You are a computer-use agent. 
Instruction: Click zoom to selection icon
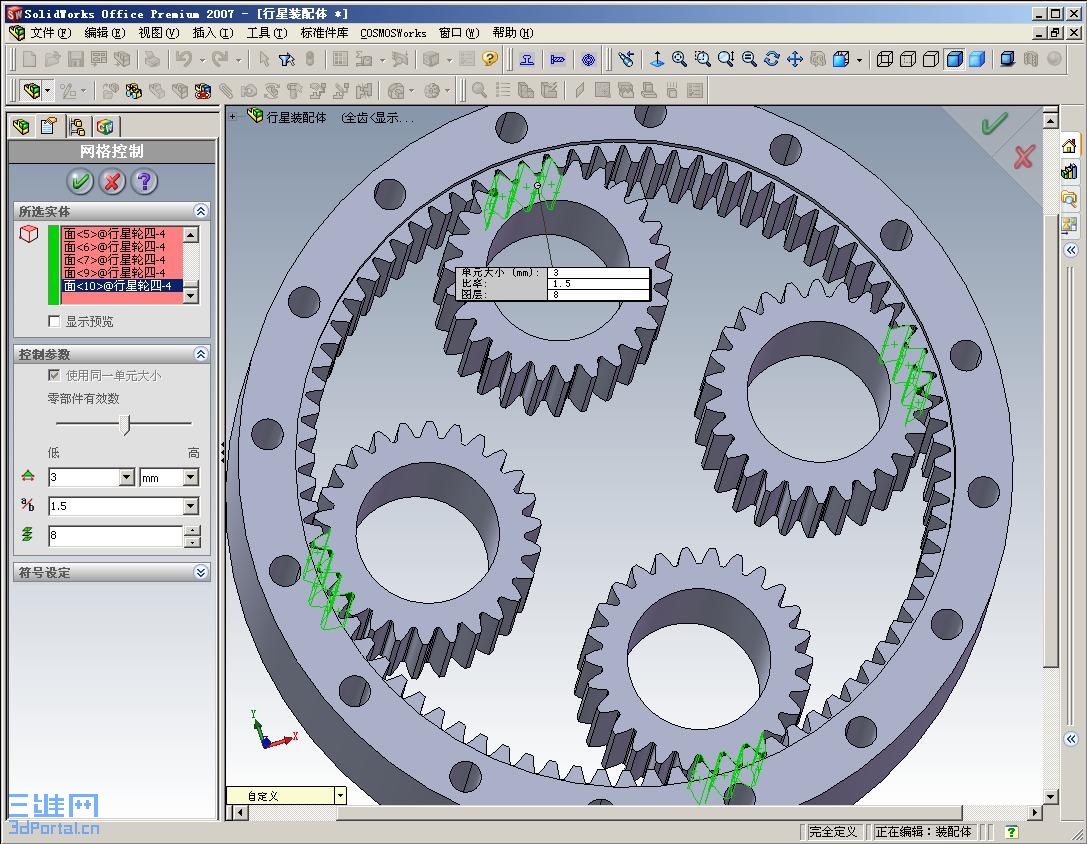tap(749, 60)
